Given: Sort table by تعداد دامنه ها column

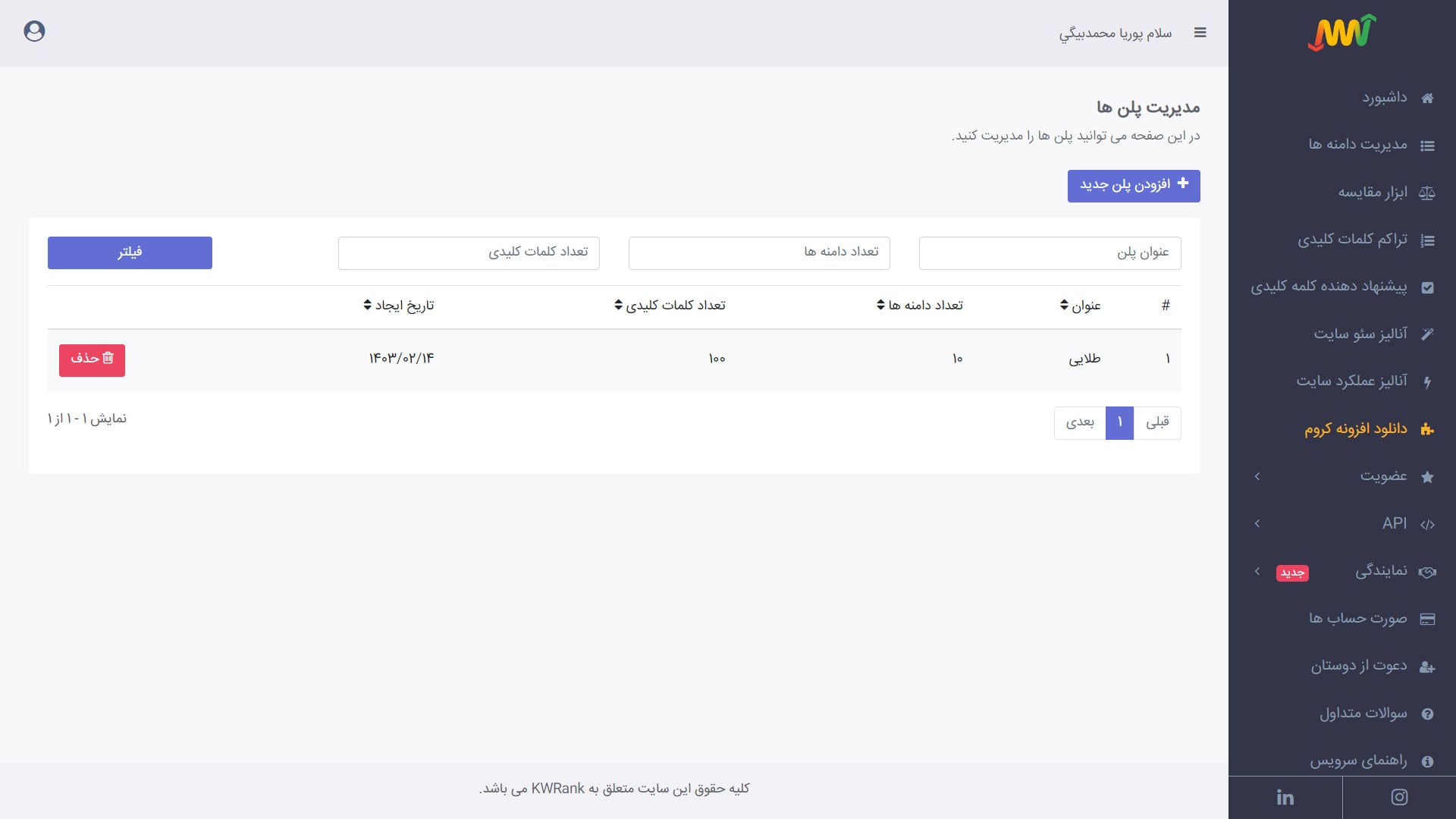Looking at the screenshot, I should pyautogui.click(x=919, y=305).
